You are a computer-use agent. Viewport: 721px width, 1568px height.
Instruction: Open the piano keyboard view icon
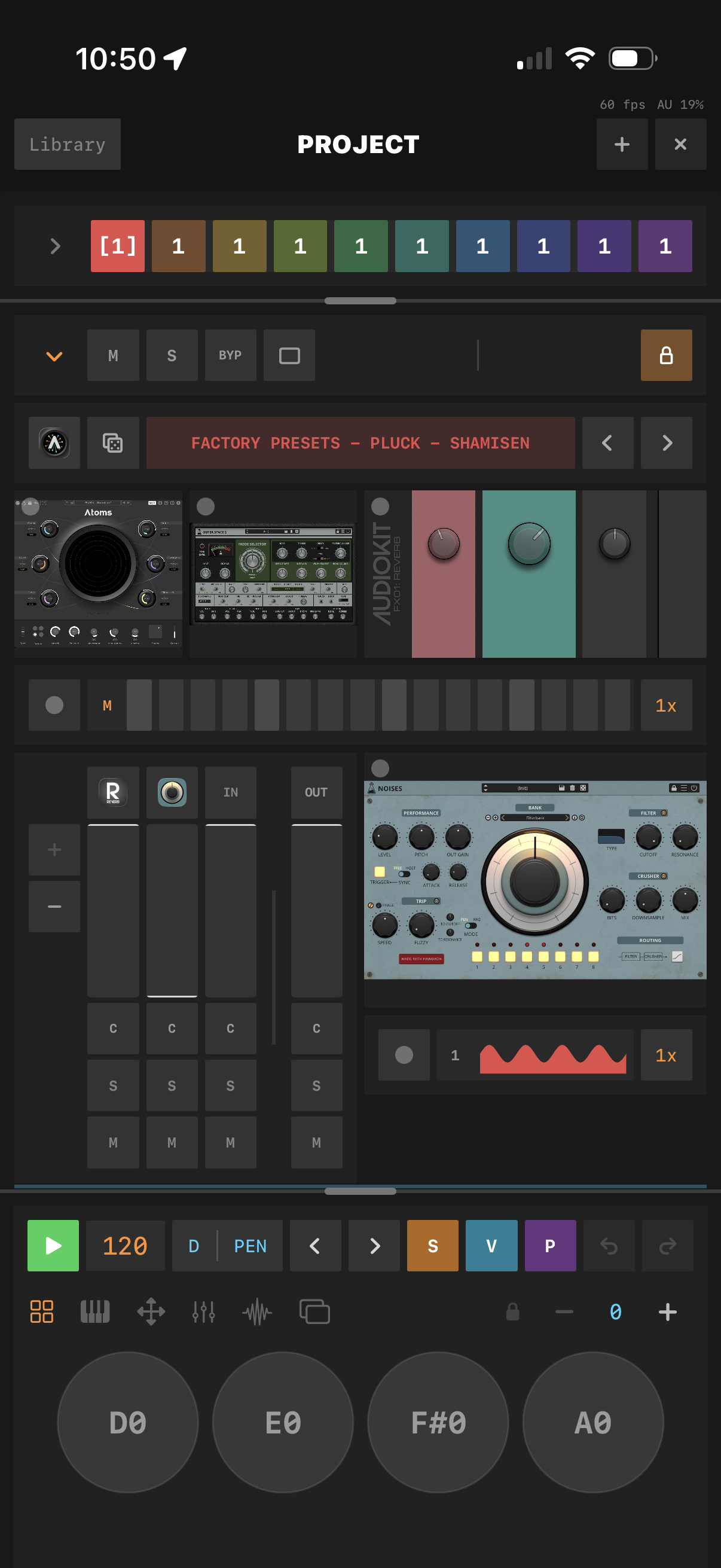coord(95,1311)
